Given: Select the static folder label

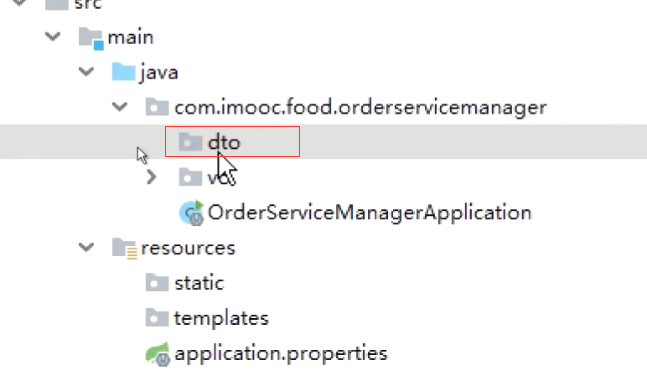Looking at the screenshot, I should (x=199, y=283).
